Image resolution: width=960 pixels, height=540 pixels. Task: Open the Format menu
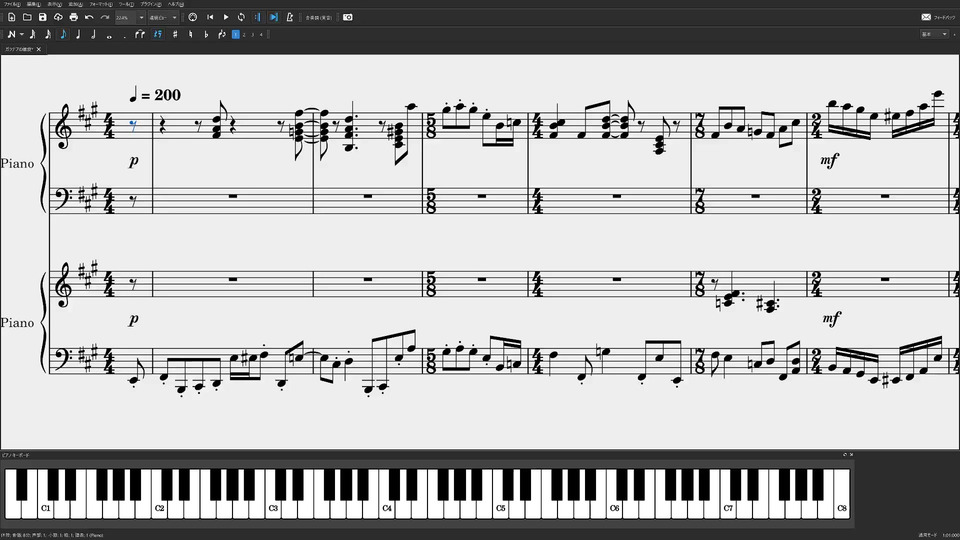100,4
